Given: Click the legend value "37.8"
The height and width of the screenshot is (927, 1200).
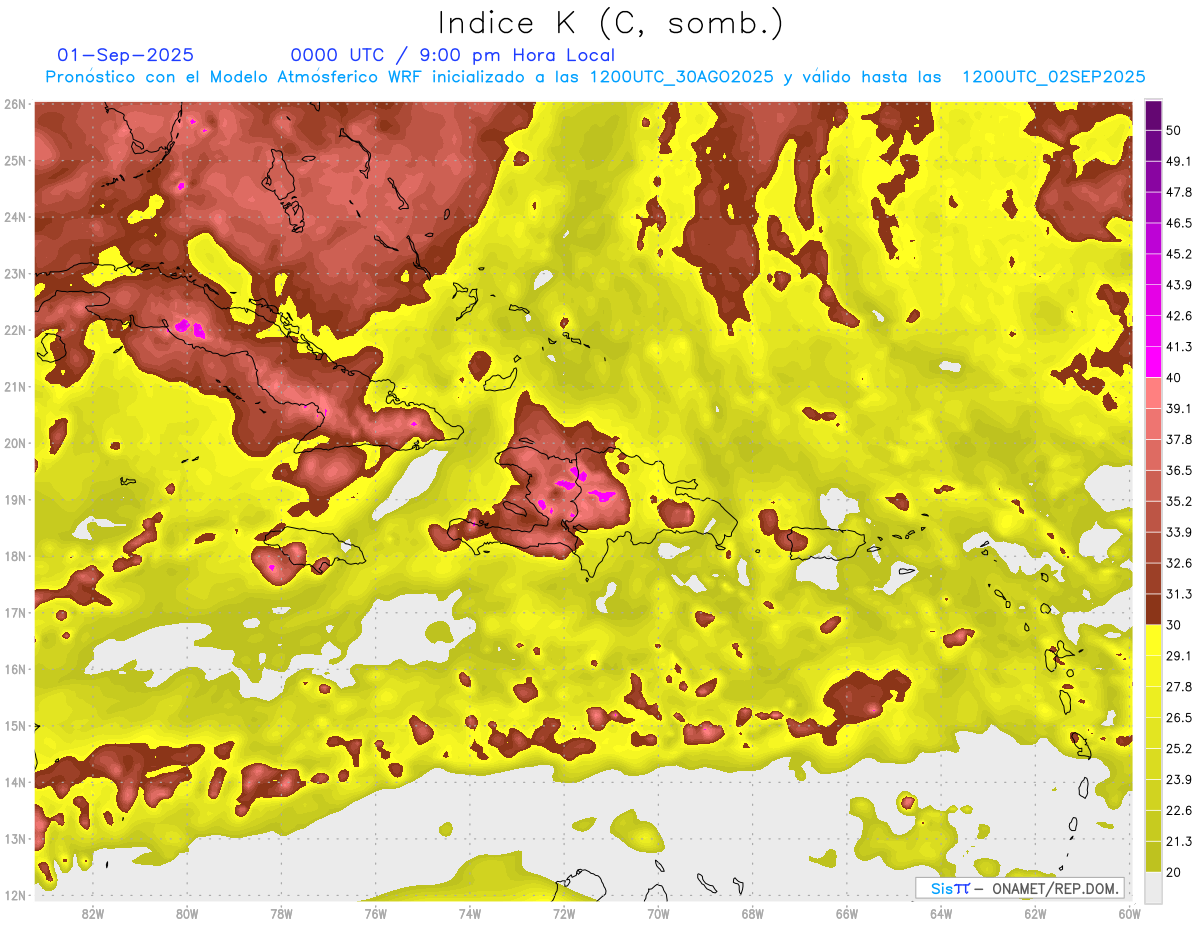Looking at the screenshot, I should click(1178, 439).
